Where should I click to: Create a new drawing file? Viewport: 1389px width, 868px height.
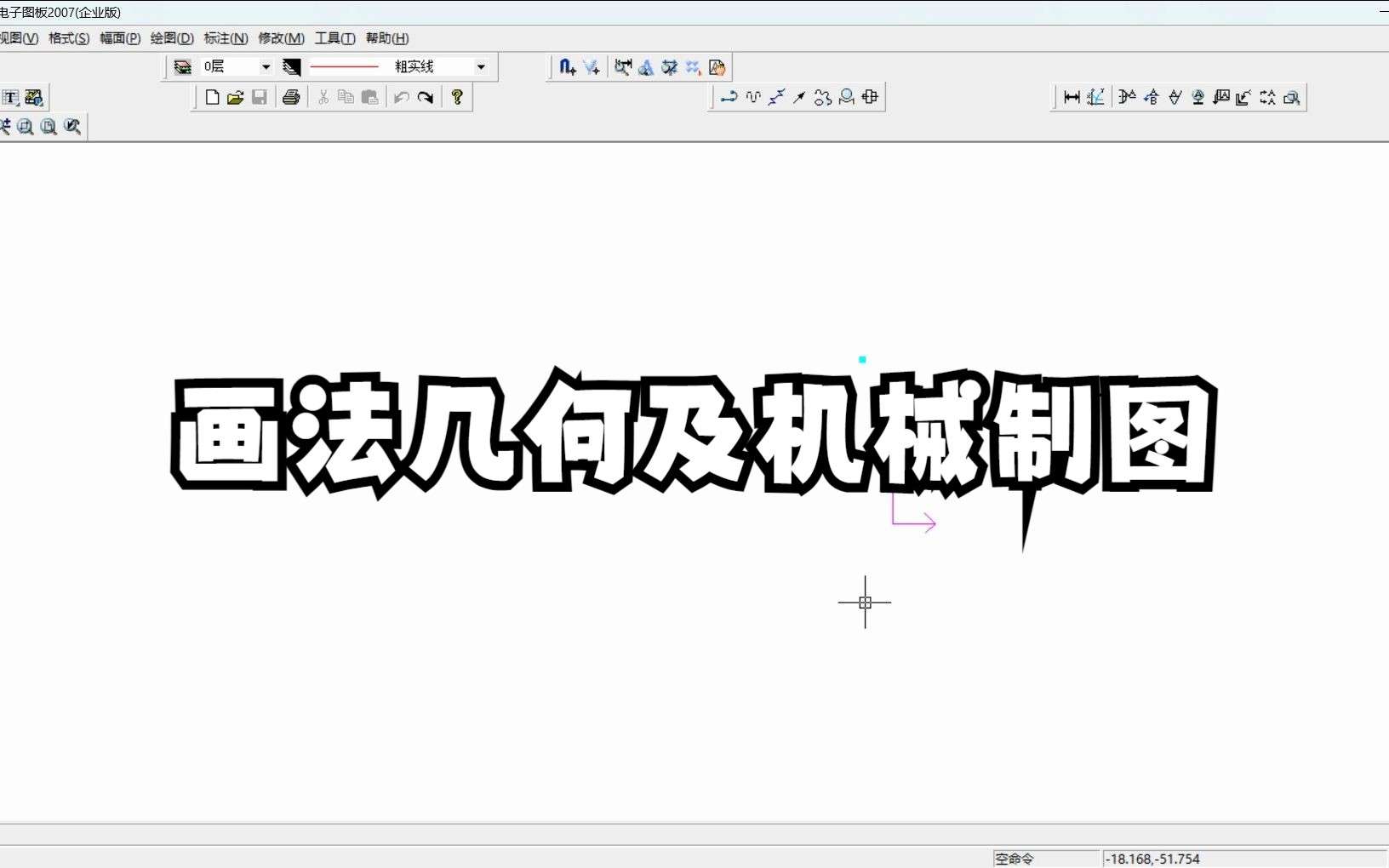coord(212,97)
